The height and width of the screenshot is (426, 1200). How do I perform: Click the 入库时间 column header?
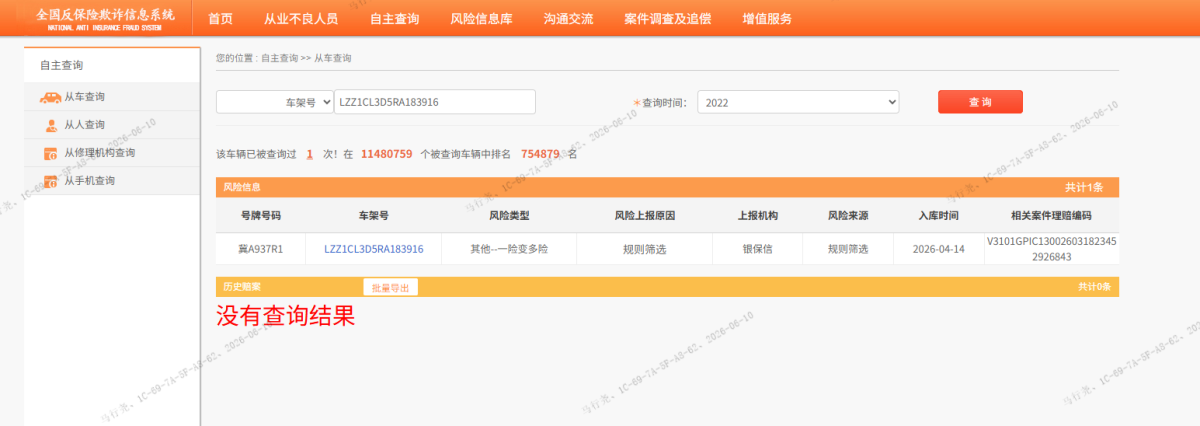(x=939, y=215)
